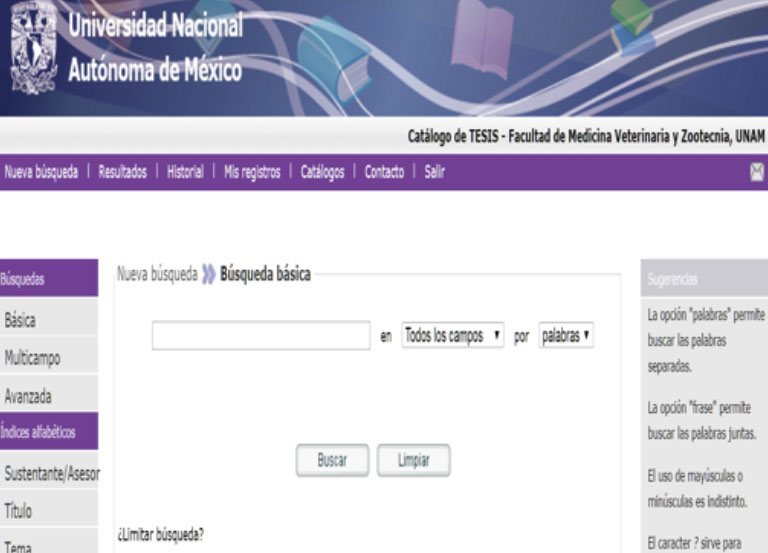
Task: Click the Sugerencias panel header
Action: (x=704, y=278)
